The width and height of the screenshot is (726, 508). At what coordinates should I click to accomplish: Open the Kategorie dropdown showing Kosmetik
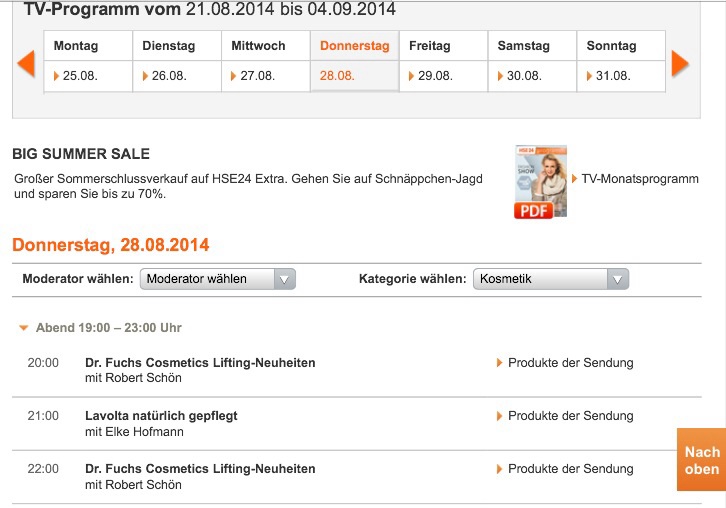tap(551, 279)
